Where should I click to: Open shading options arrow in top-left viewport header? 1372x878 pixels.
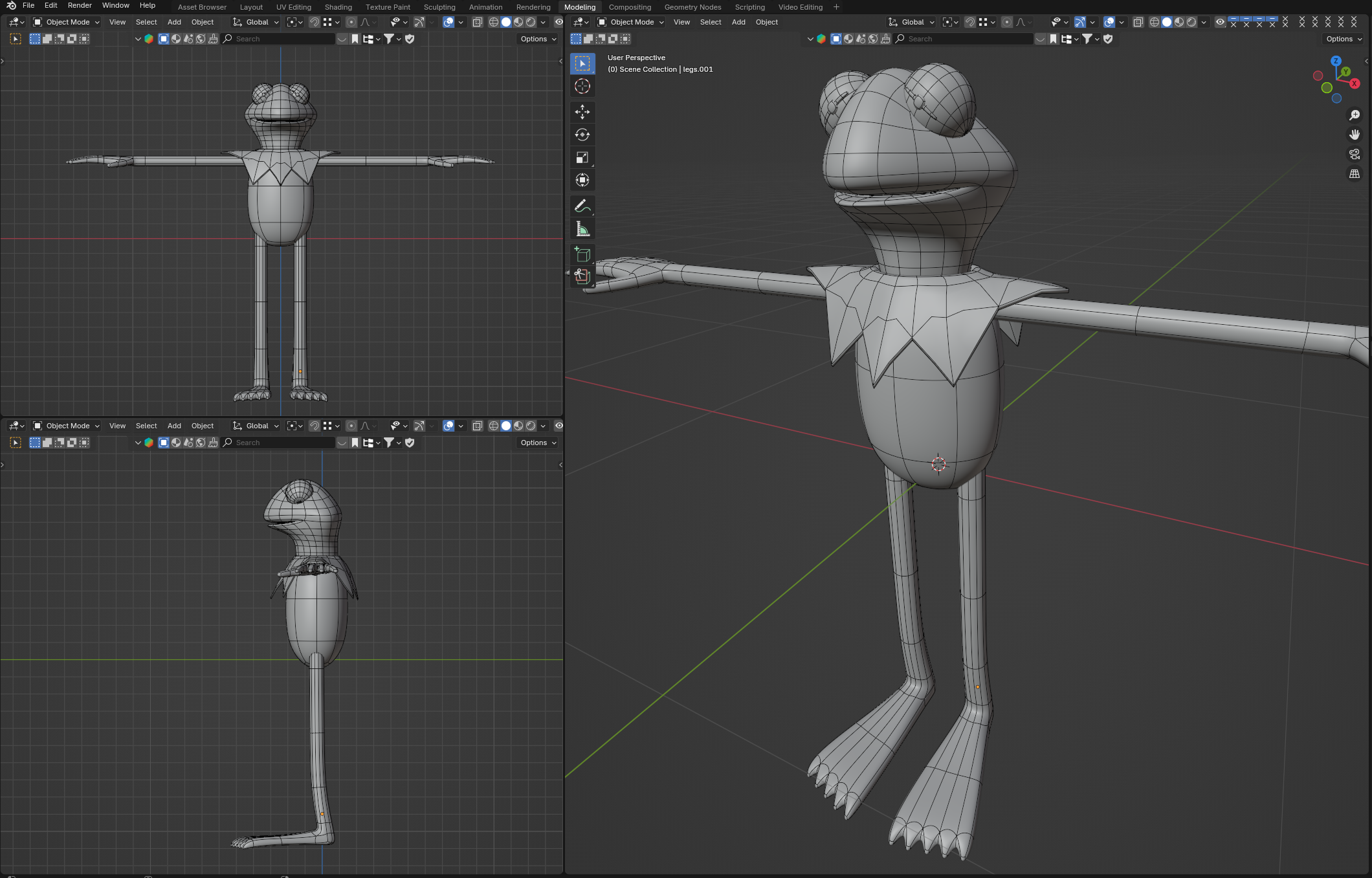click(543, 22)
